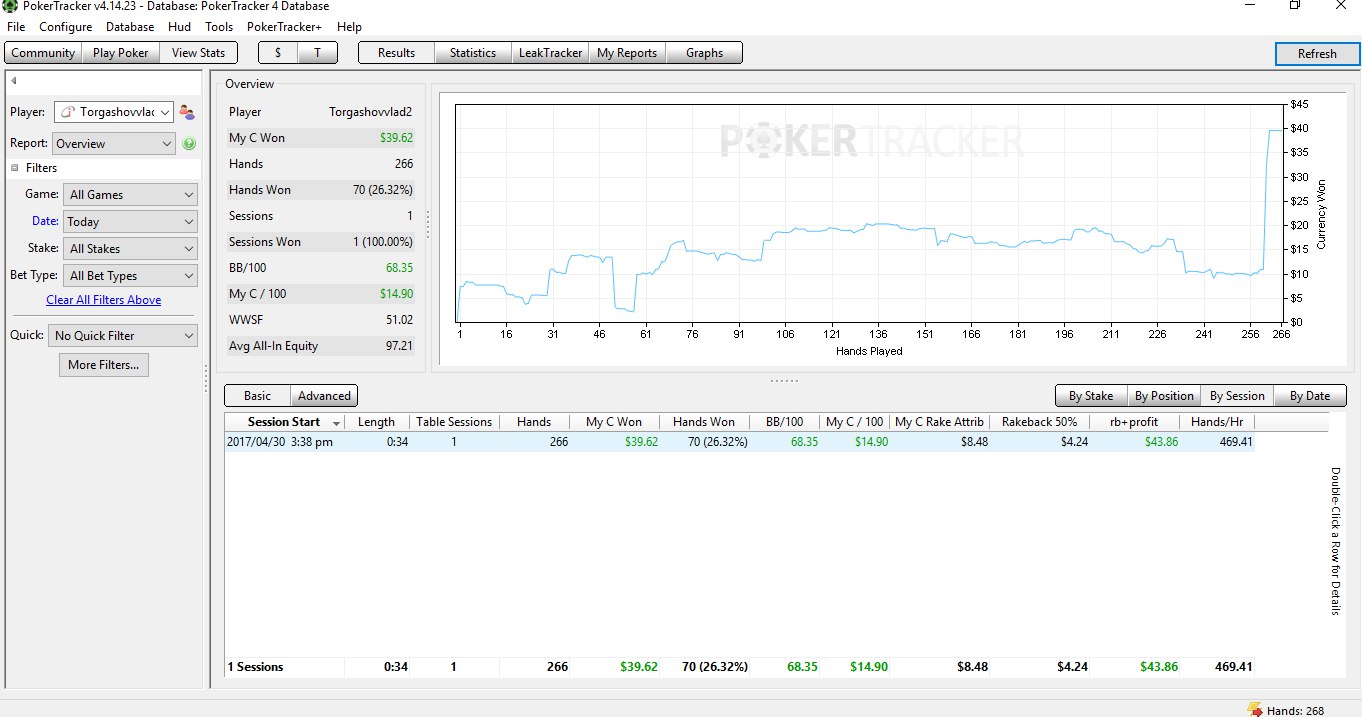Click the '1 Sessions' totals row label
Screen dimensions: 1362x717
click(255, 667)
